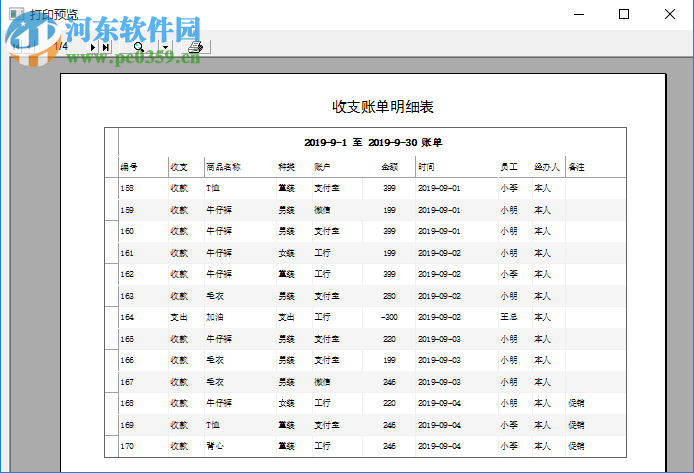The image size is (694, 473).
Task: Click the 商品名称 column header
Action: click(x=224, y=167)
